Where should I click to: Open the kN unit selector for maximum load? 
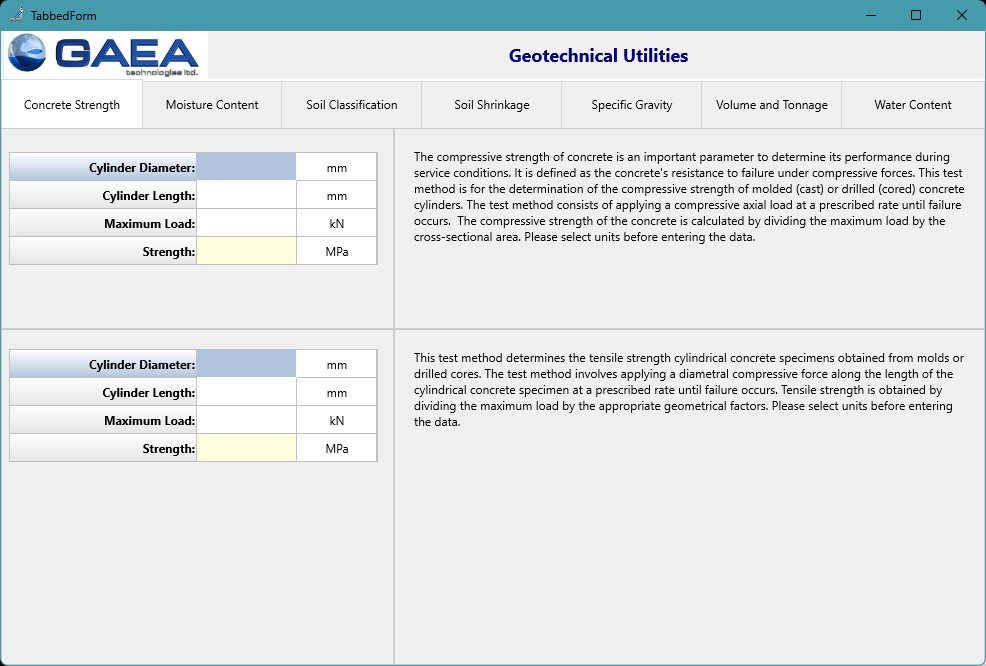click(x=336, y=222)
